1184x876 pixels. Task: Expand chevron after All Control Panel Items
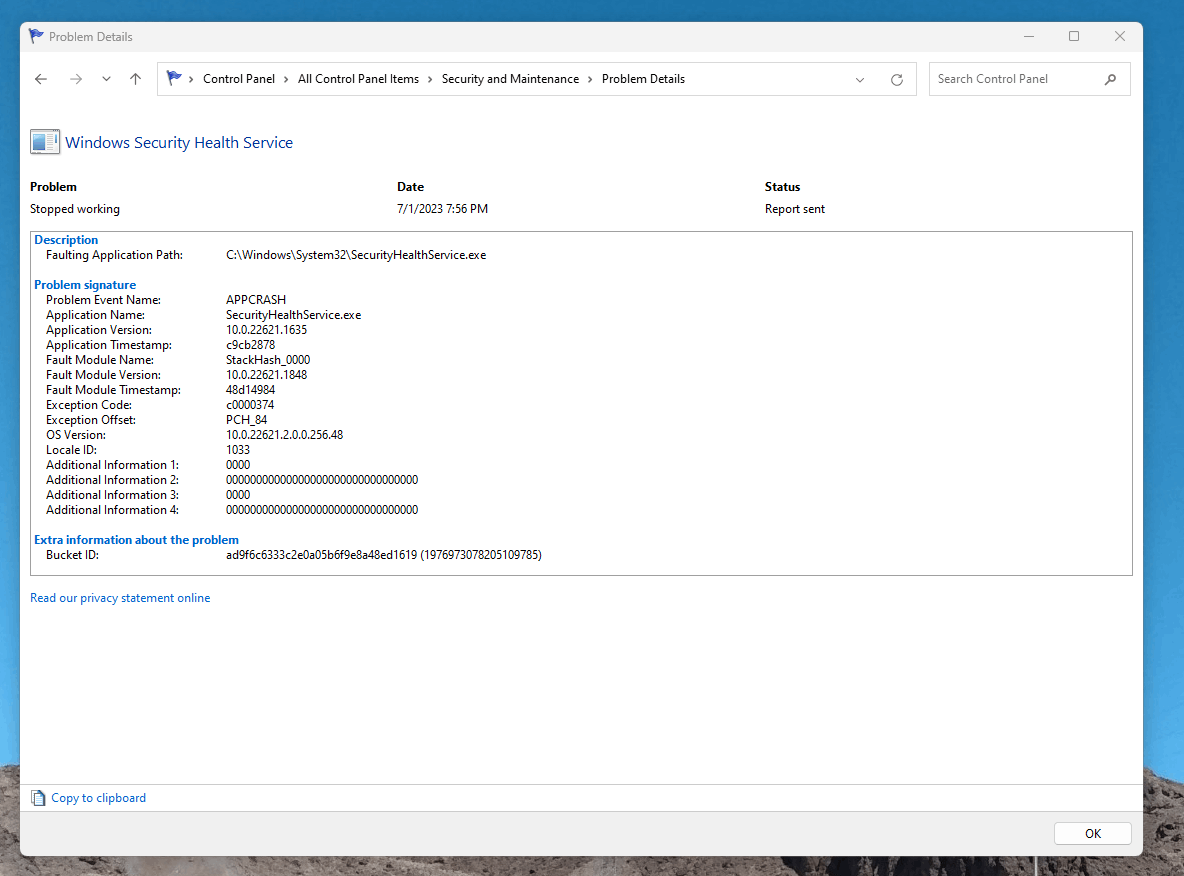[x=430, y=79]
